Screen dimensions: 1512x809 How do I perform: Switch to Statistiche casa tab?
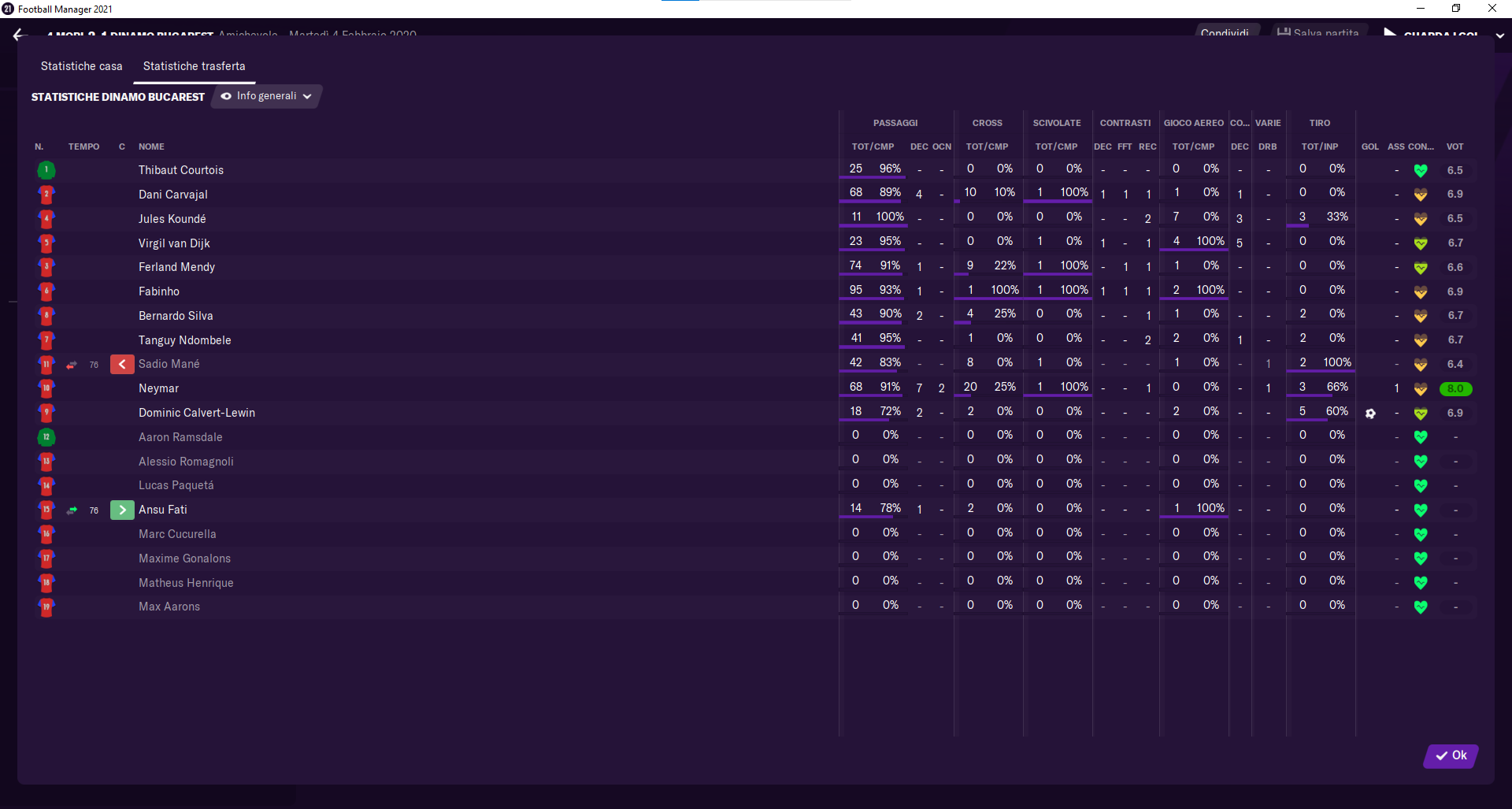(82, 66)
